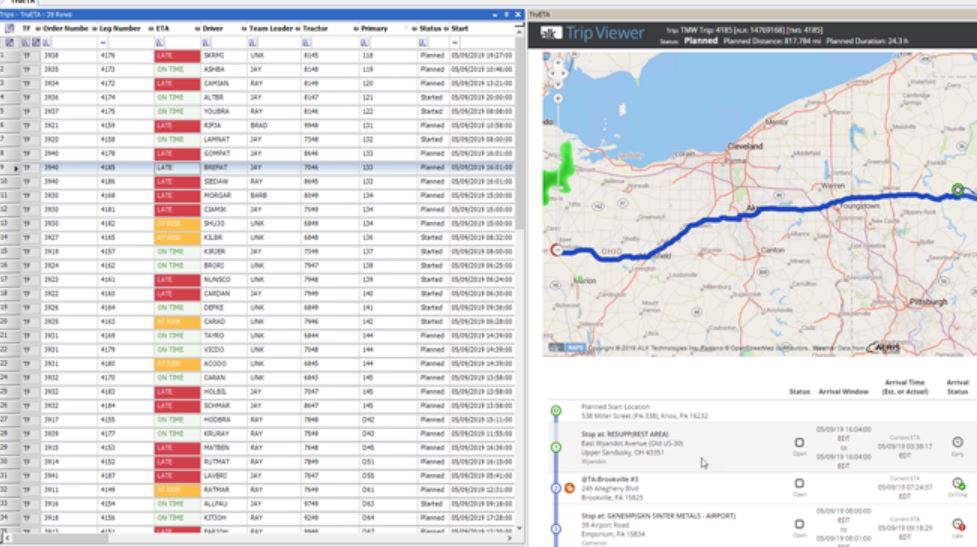The height and width of the screenshot is (547, 977).
Task: Click the AT RISK ETA cell for driver SHUJO
Action: coord(177,224)
